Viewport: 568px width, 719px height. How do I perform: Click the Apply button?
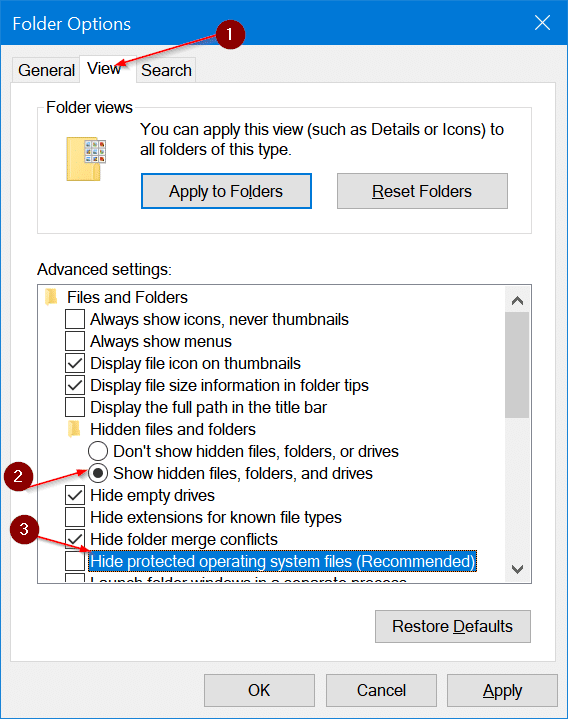click(502, 690)
